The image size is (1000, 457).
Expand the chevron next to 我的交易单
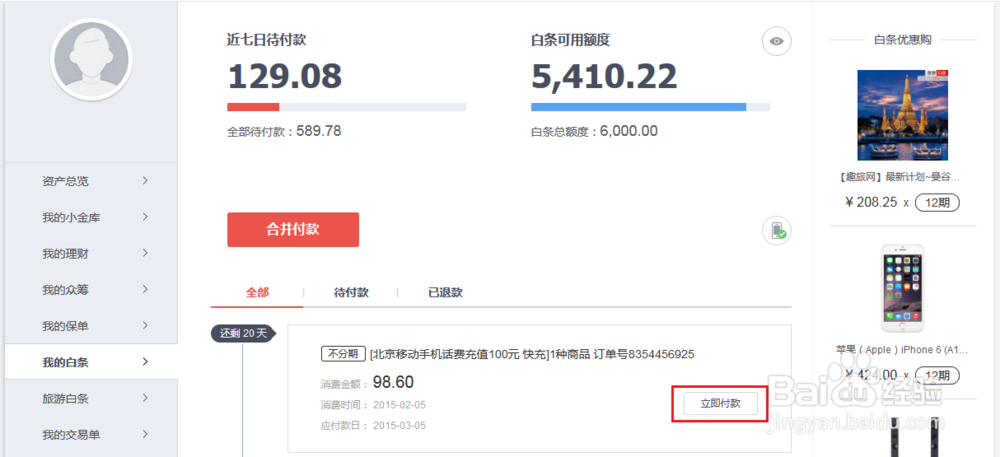pos(145,434)
